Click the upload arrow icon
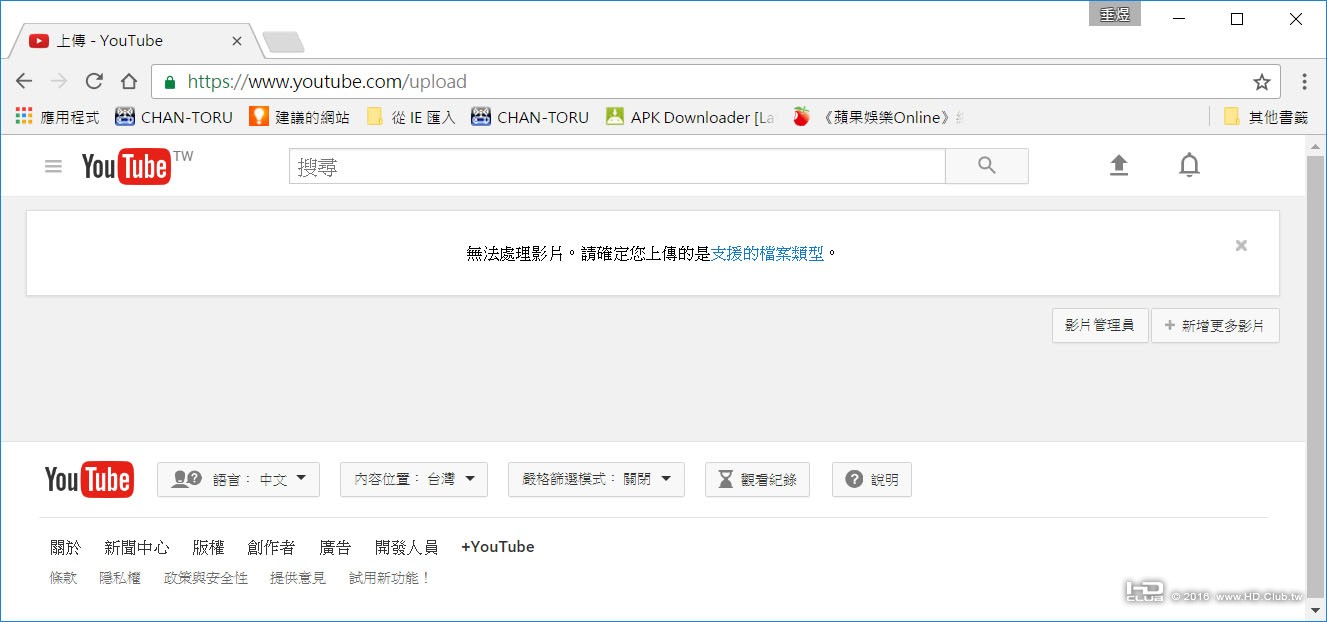The width and height of the screenshot is (1327, 622). (x=1119, y=166)
